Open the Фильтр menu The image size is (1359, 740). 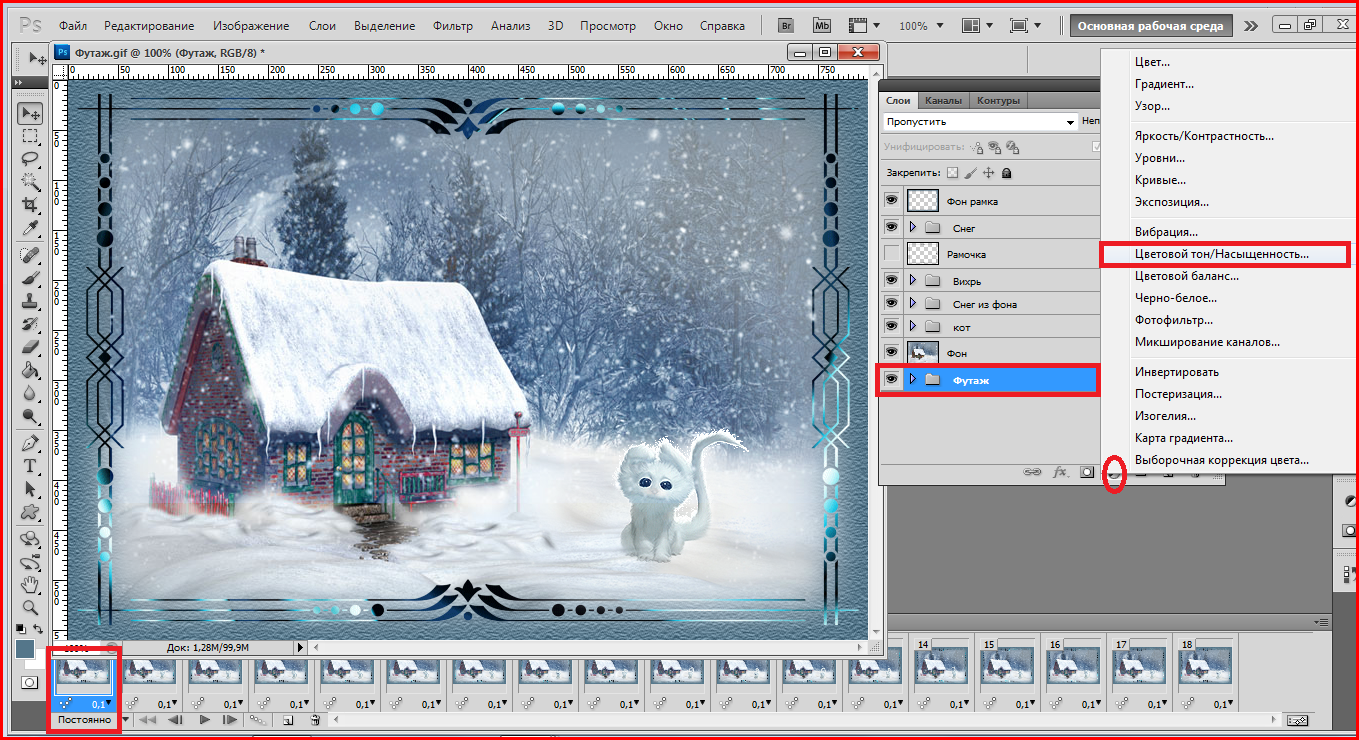click(453, 26)
